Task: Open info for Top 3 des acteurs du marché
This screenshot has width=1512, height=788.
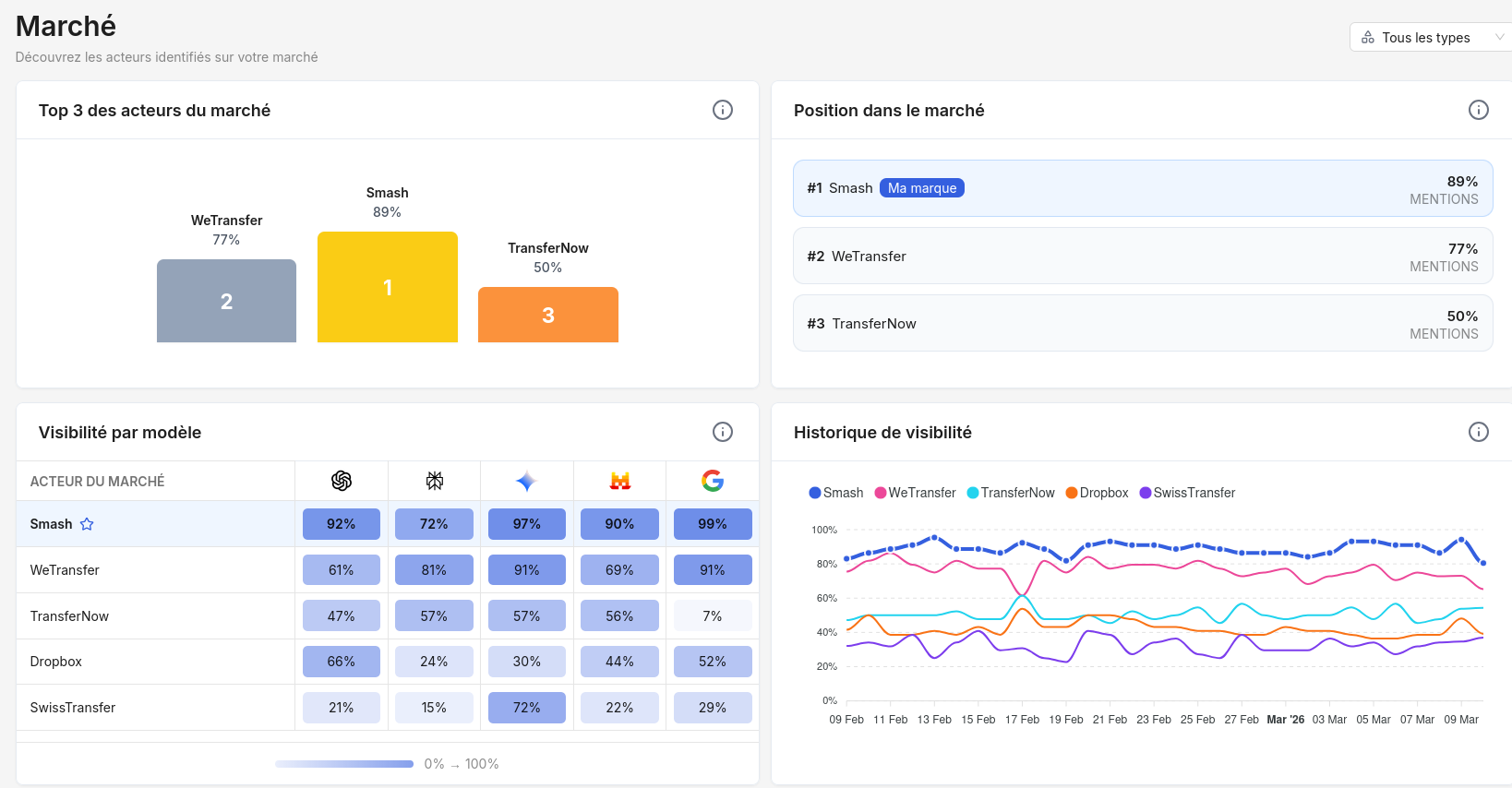Action: point(723,110)
